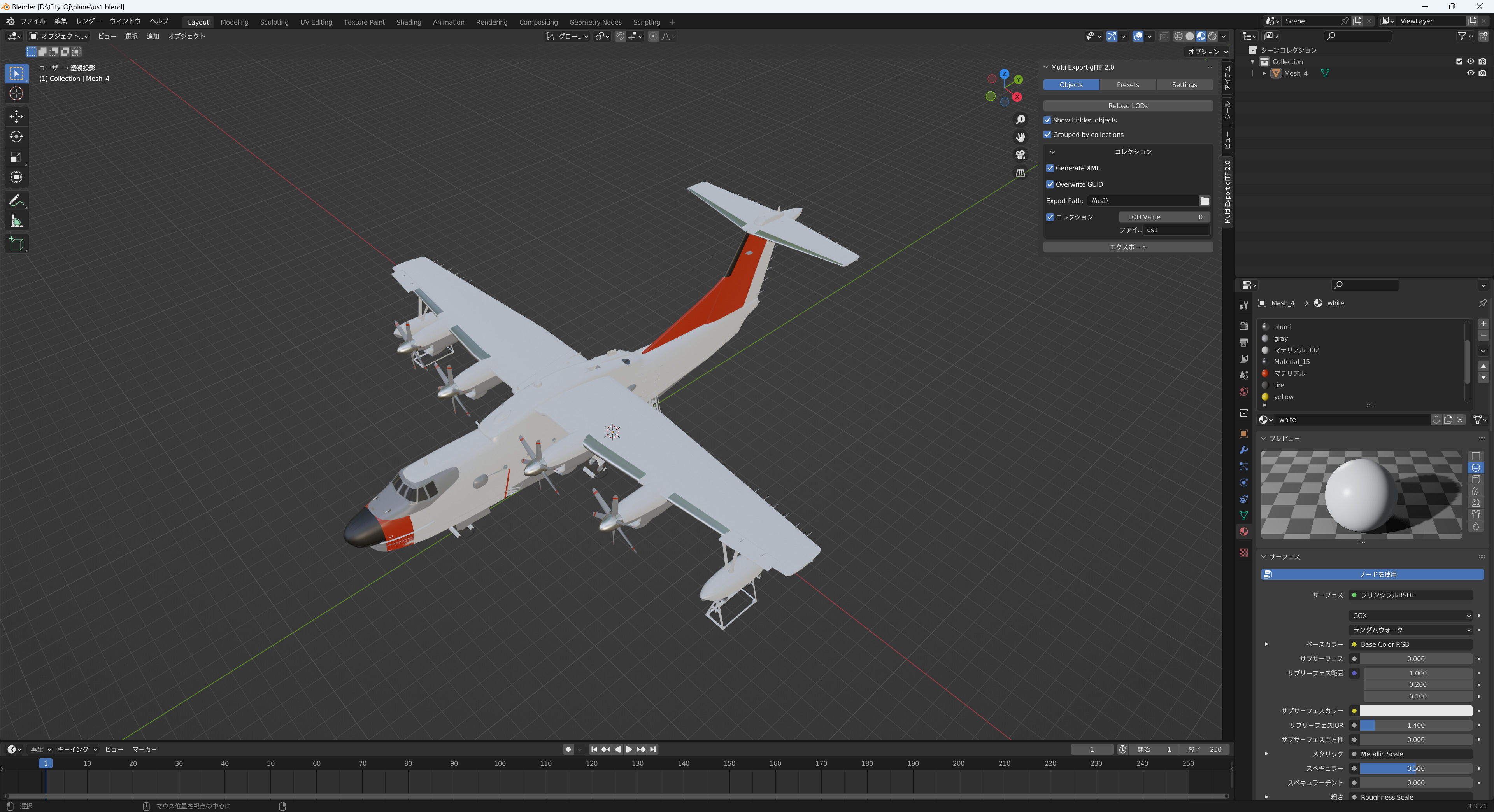Screen dimensions: 1494x812
Task: Open the レンダー menu
Action: coord(88,21)
